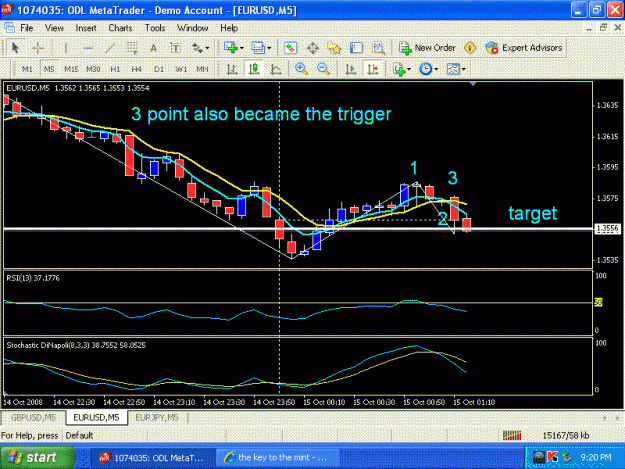Expand the periodicity dropdown arrow
Screen dimensions: 625x469
click(436, 69)
